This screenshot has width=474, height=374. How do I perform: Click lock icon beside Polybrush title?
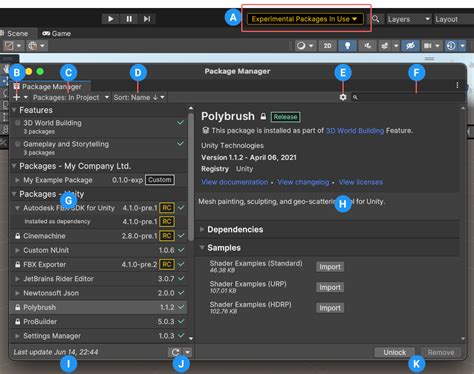tap(263, 116)
